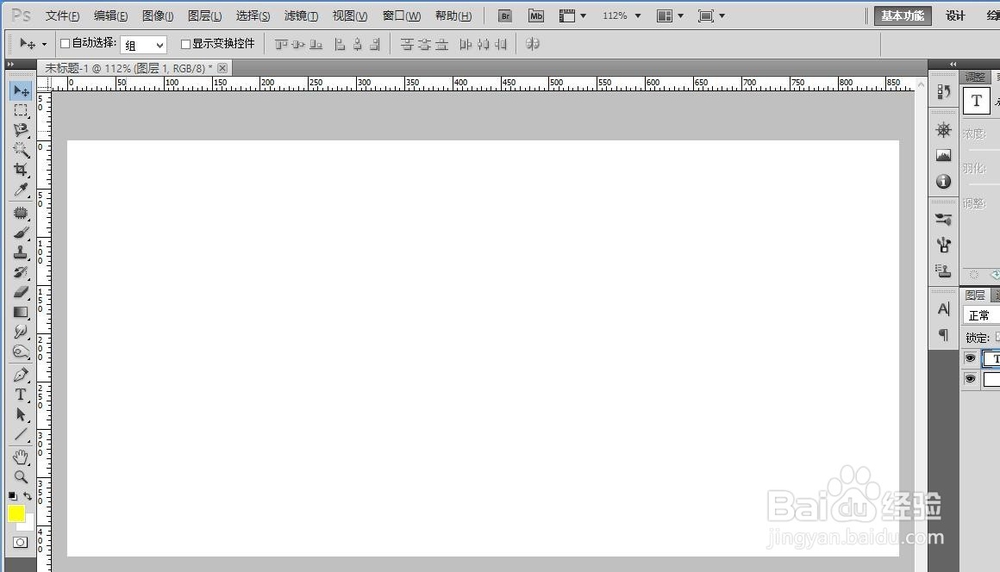Expand the toolbox with double arrow
This screenshot has height=572, width=1000.
tap(11, 64)
